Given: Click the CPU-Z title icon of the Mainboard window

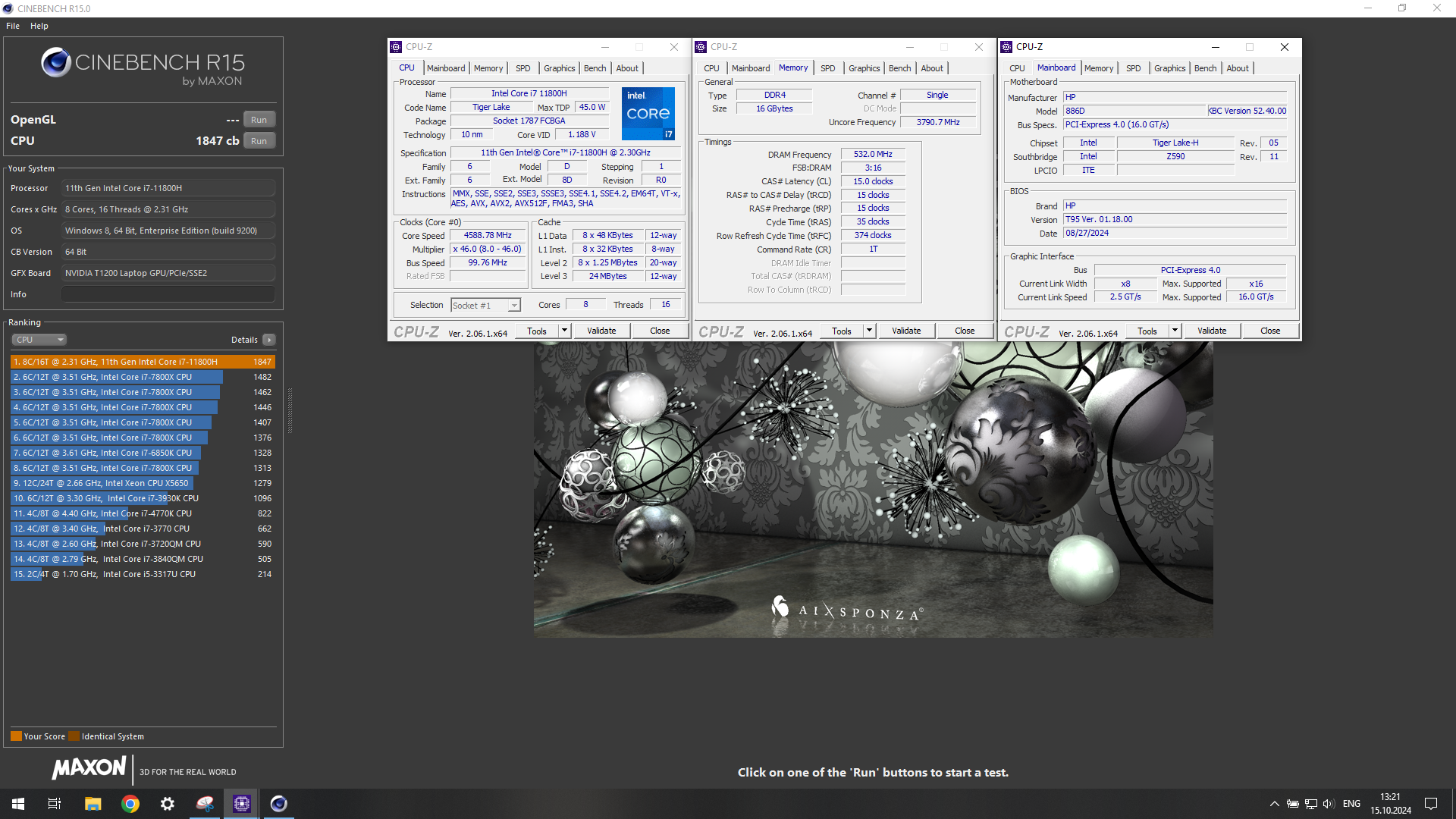Looking at the screenshot, I should [x=1006, y=47].
